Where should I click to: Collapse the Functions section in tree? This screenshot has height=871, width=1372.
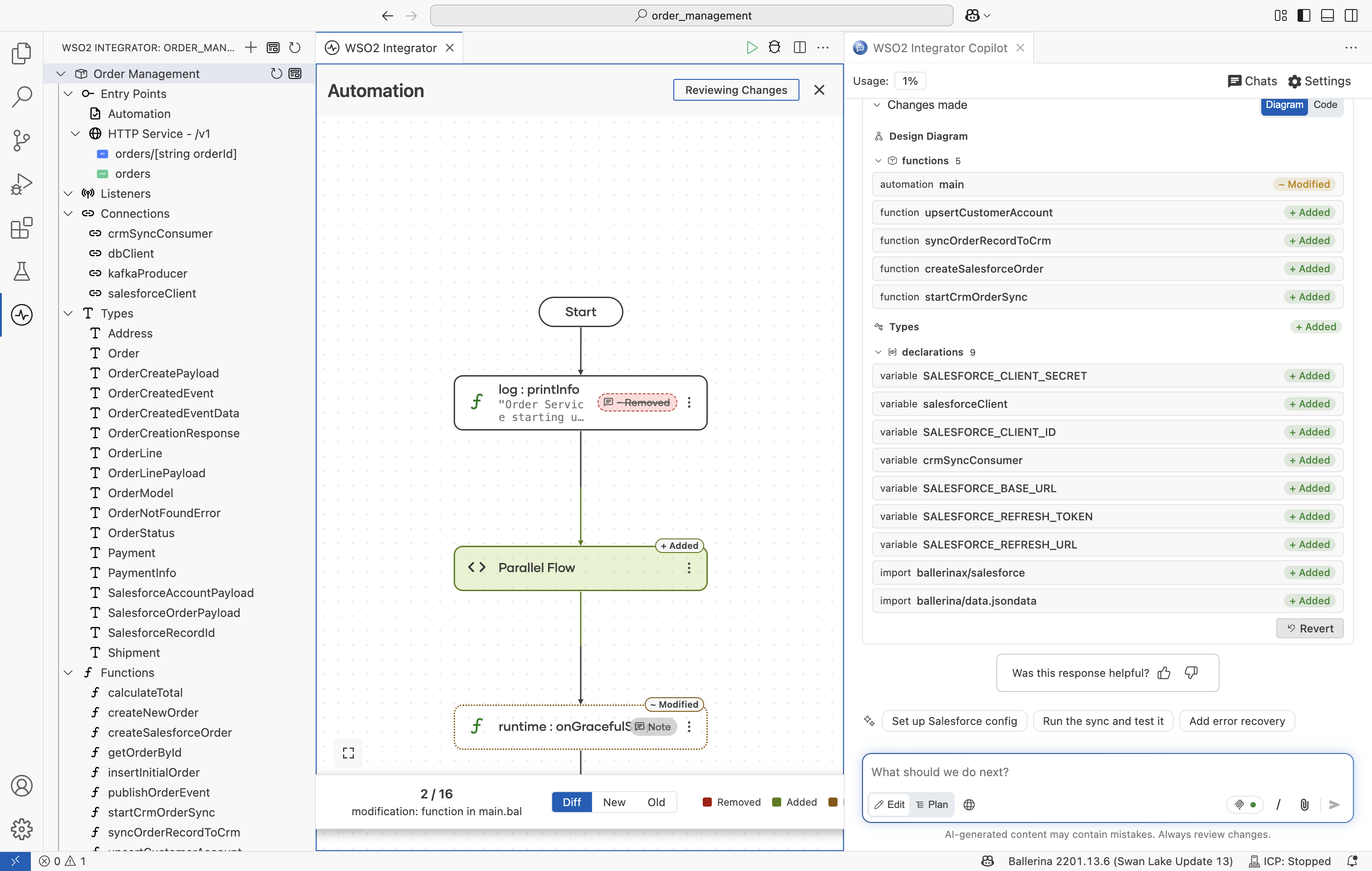[x=68, y=672]
